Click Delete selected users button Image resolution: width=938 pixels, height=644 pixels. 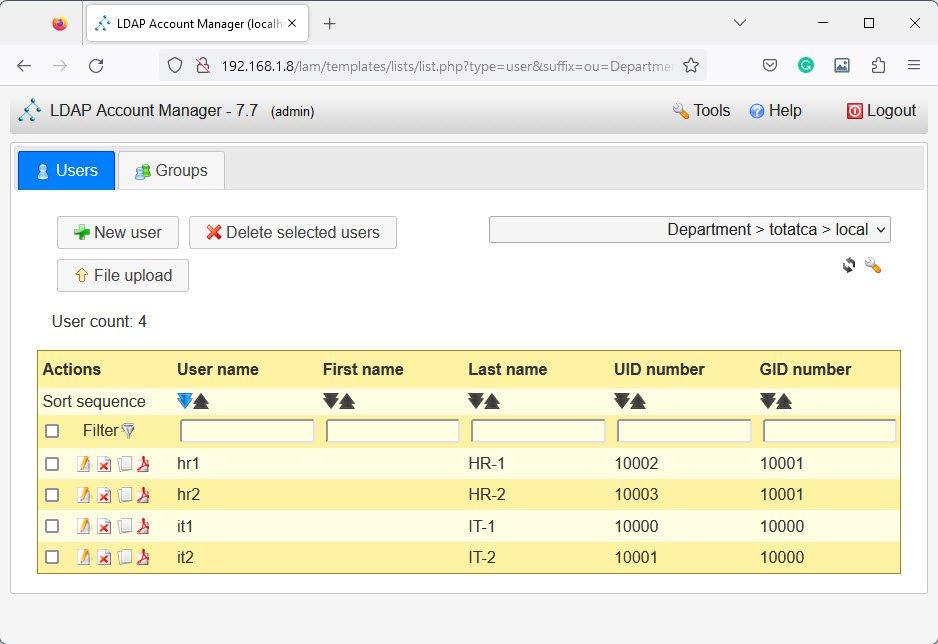[293, 232]
